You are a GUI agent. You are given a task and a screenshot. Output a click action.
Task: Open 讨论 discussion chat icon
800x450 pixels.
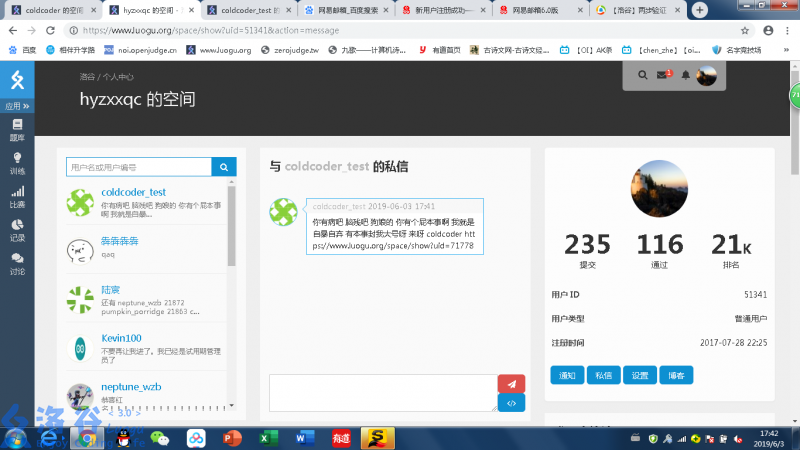point(17,263)
